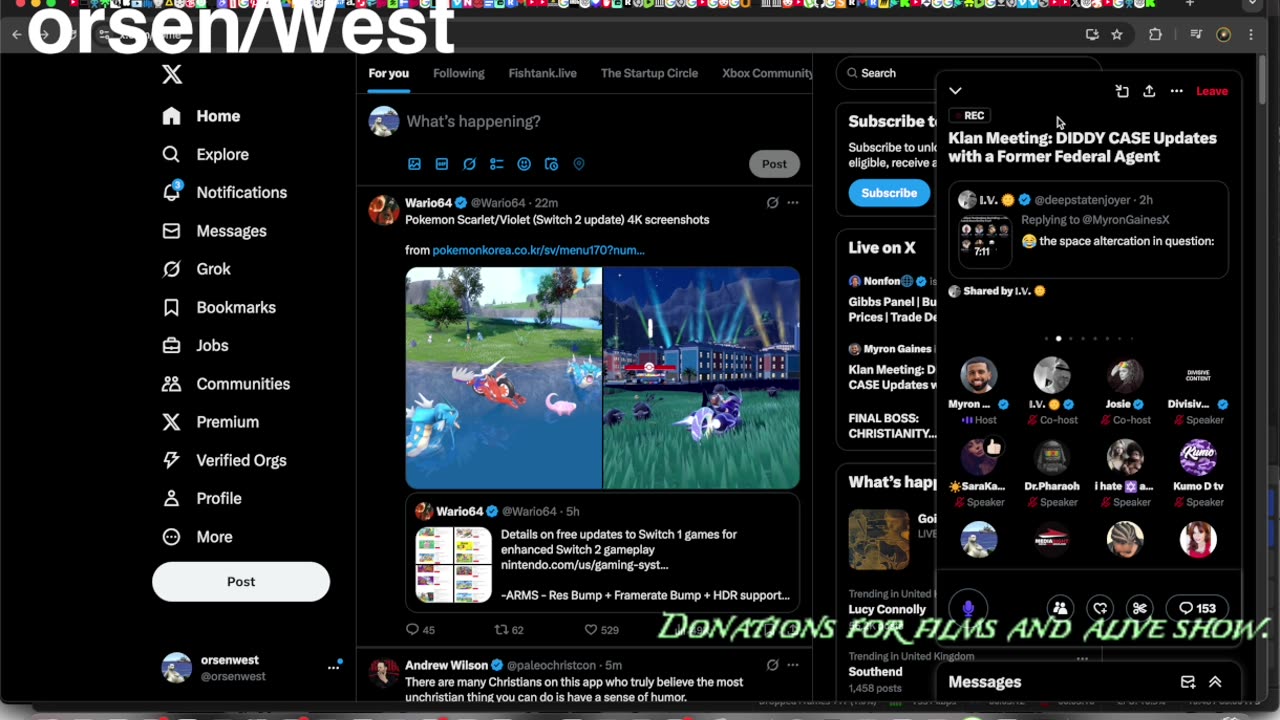
Task: Open more options on Wario64 post
Action: pos(793,203)
